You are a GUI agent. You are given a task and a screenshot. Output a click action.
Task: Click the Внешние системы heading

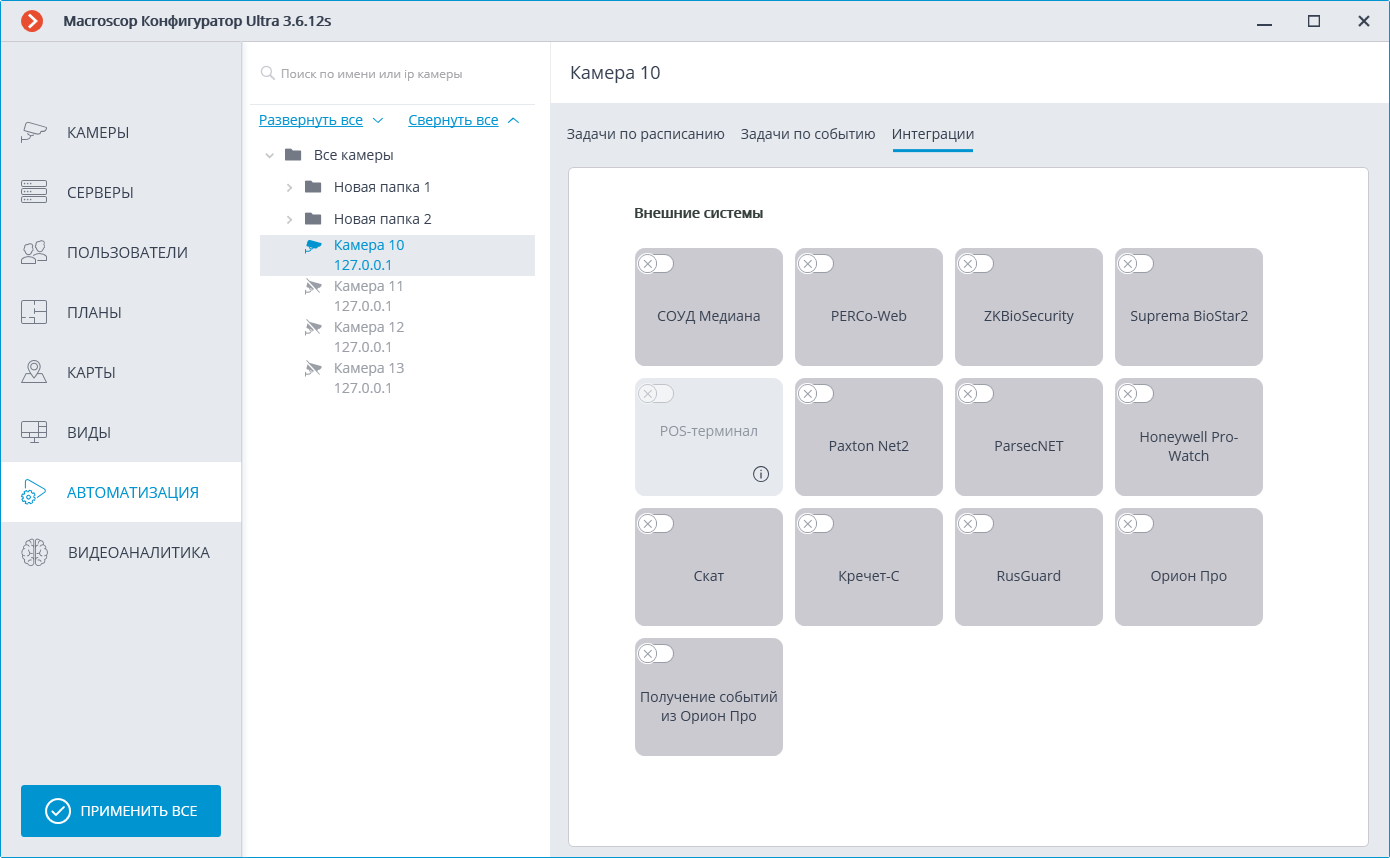pyautogui.click(x=699, y=213)
